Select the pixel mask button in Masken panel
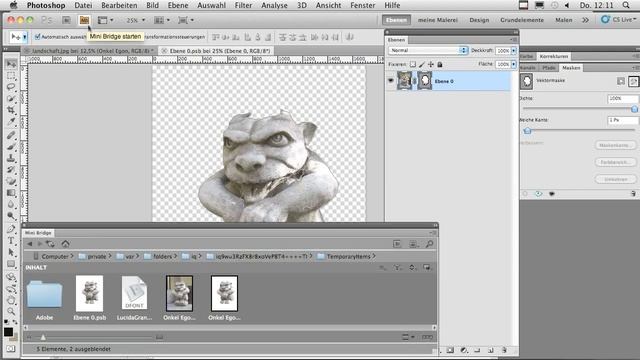This screenshot has height=360, width=640. coord(621,81)
